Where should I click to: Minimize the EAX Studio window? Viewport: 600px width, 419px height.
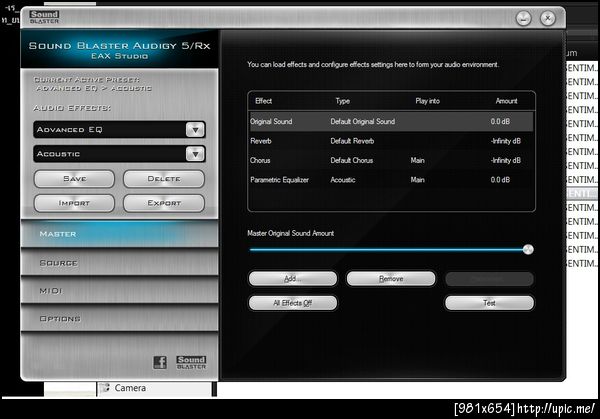(523, 18)
